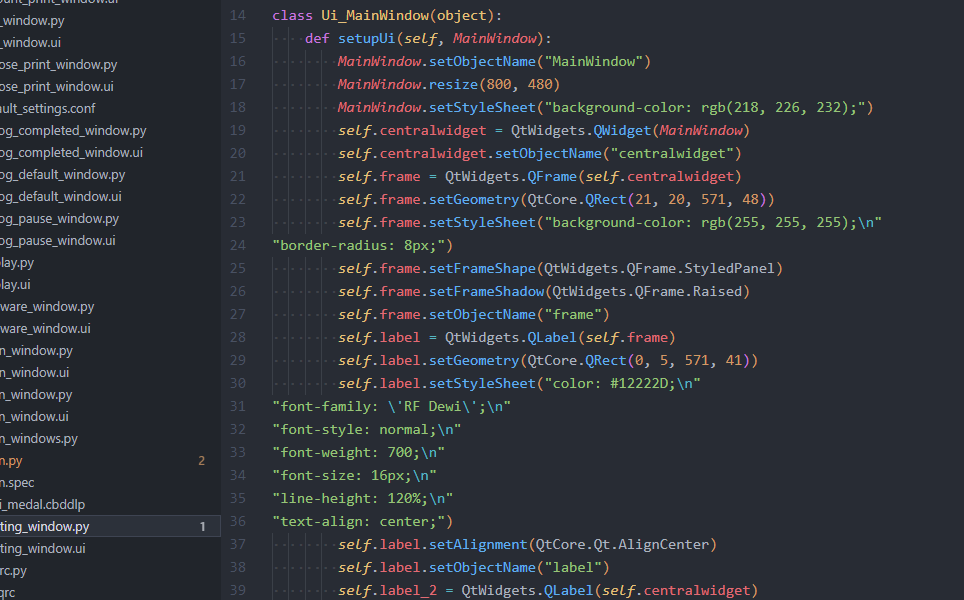Open the ult_settings.conf file
The image size is (964, 600).
(48, 109)
